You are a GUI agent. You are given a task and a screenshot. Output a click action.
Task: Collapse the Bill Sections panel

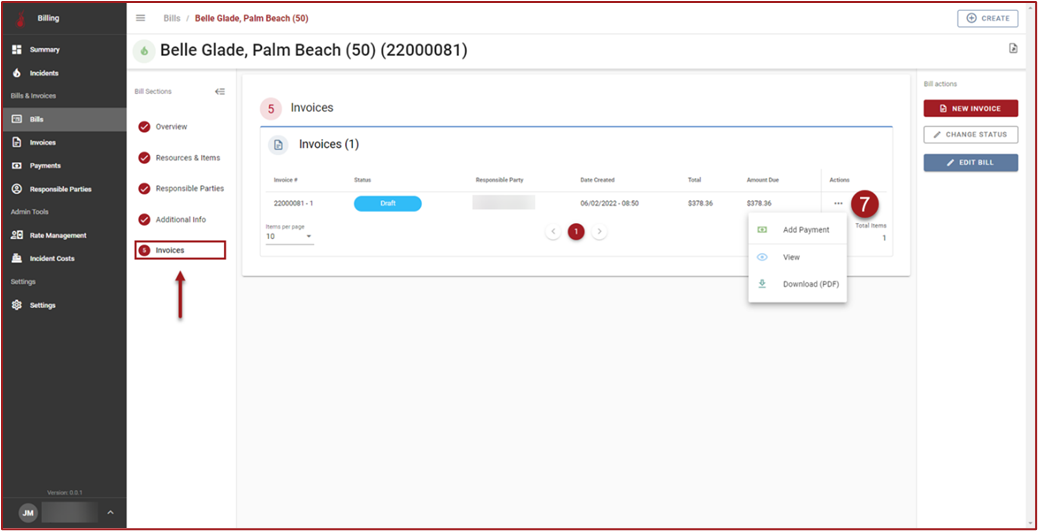click(x=220, y=91)
